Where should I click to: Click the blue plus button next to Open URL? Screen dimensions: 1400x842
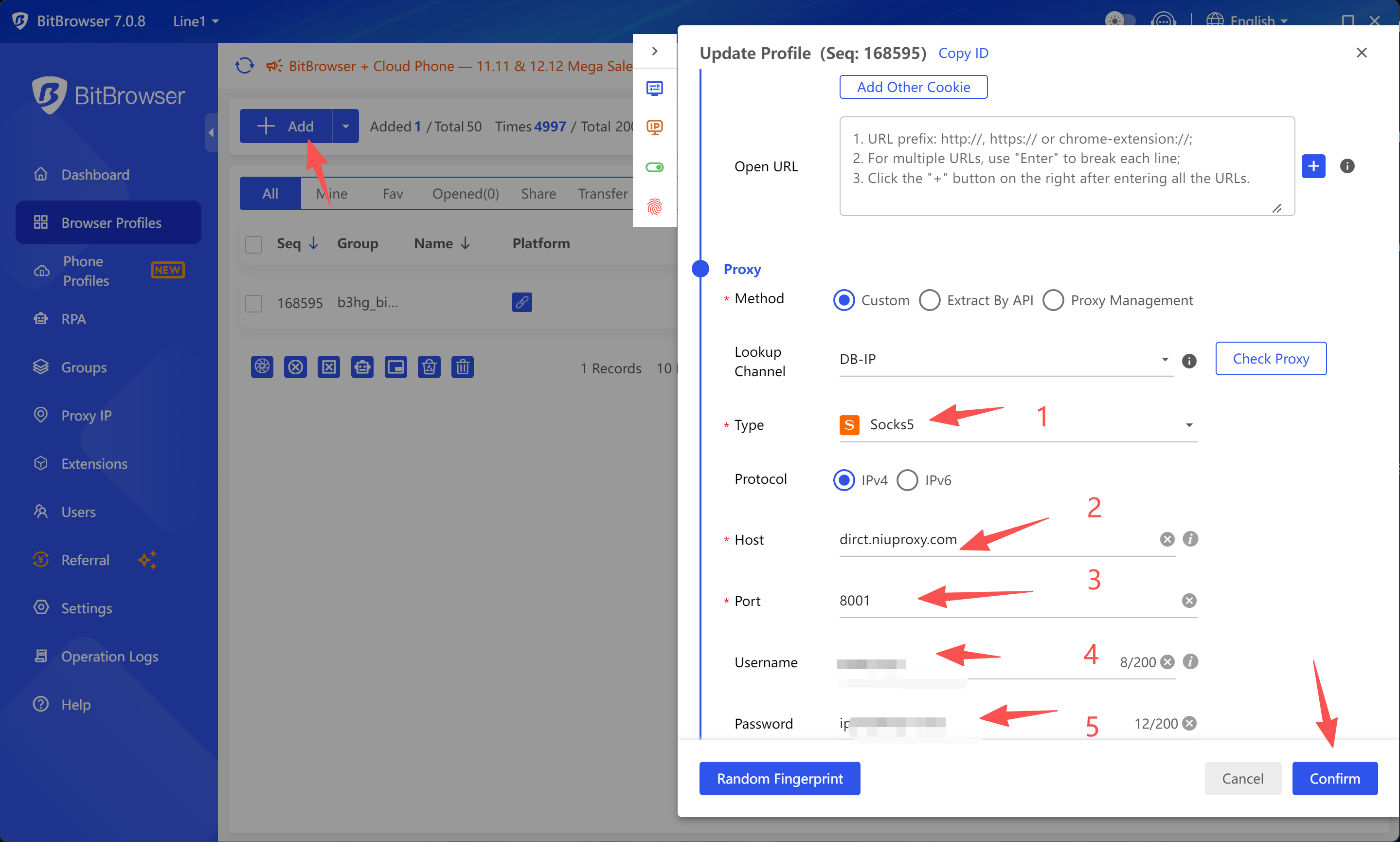pos(1313,165)
